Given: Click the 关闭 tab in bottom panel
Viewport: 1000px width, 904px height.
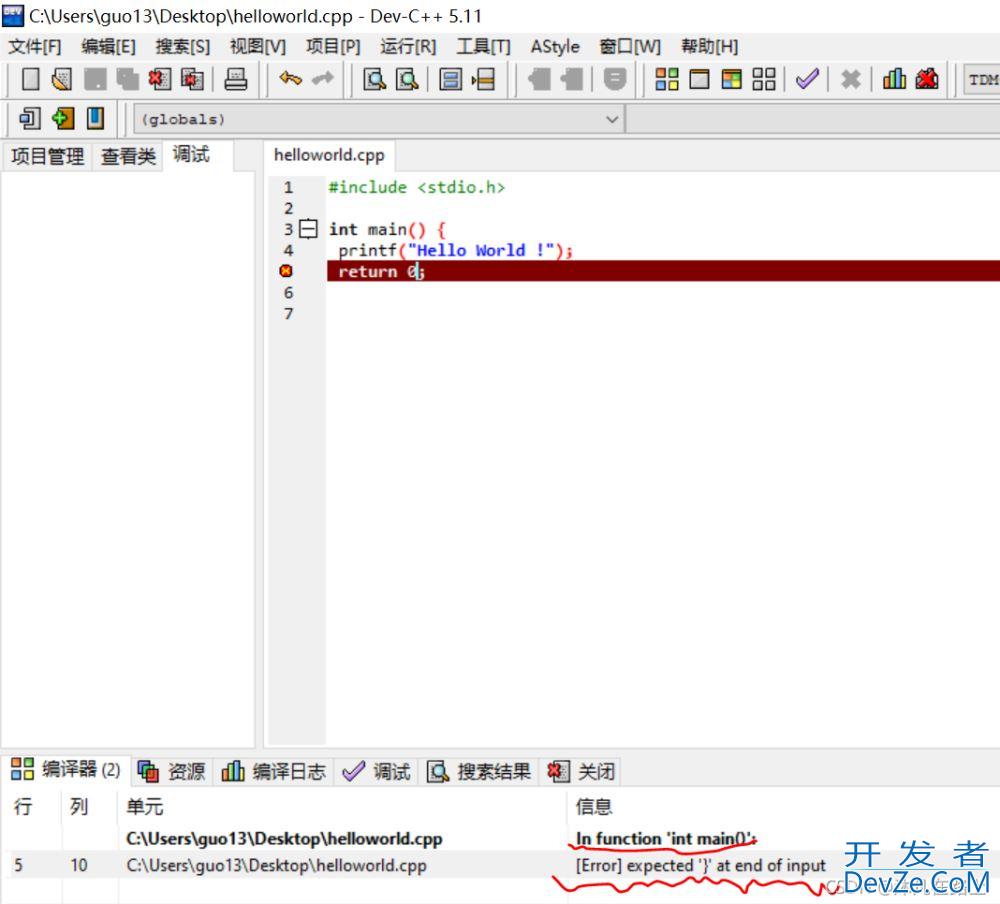Looking at the screenshot, I should click(x=581, y=771).
